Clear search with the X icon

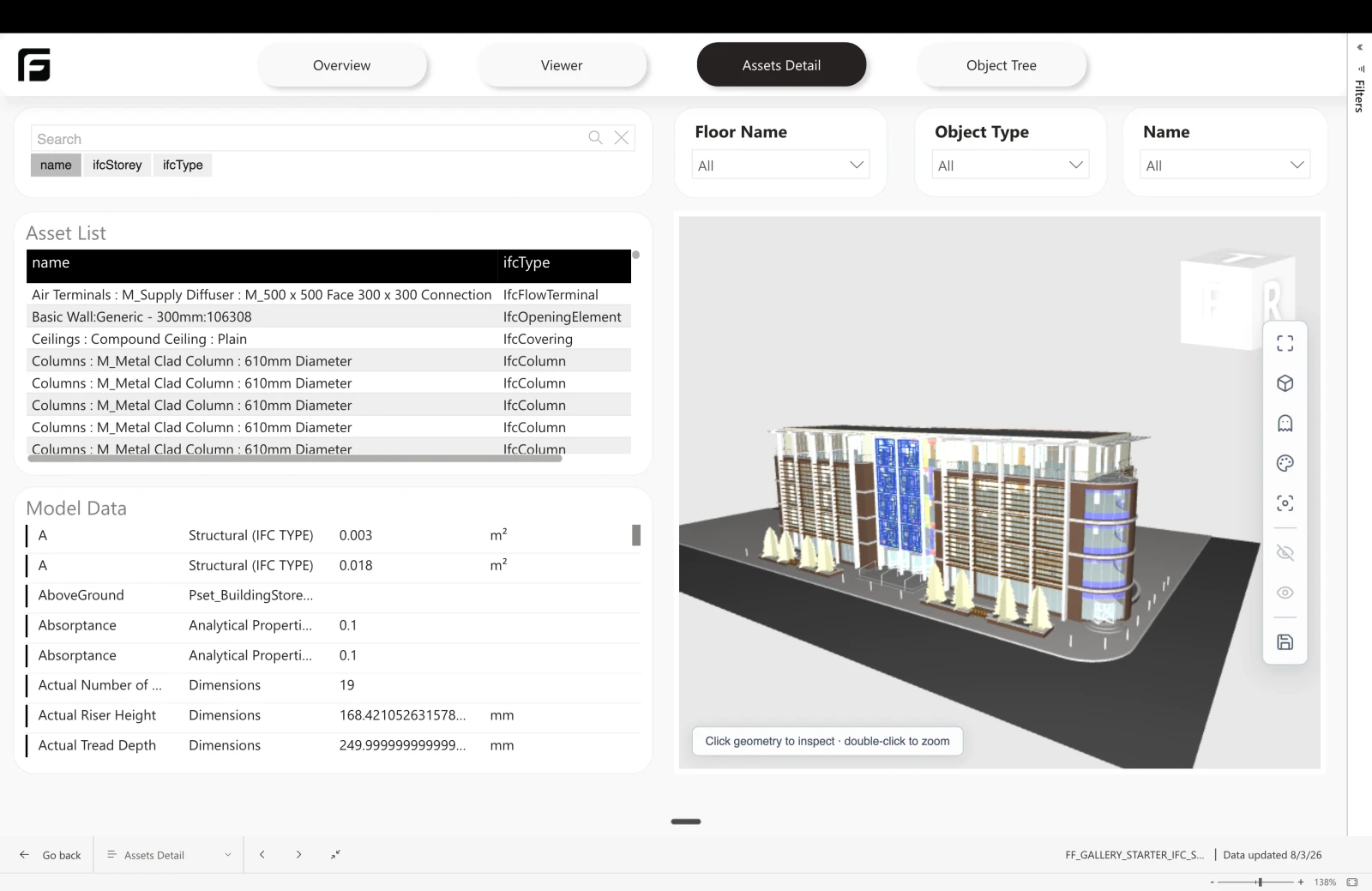622,137
